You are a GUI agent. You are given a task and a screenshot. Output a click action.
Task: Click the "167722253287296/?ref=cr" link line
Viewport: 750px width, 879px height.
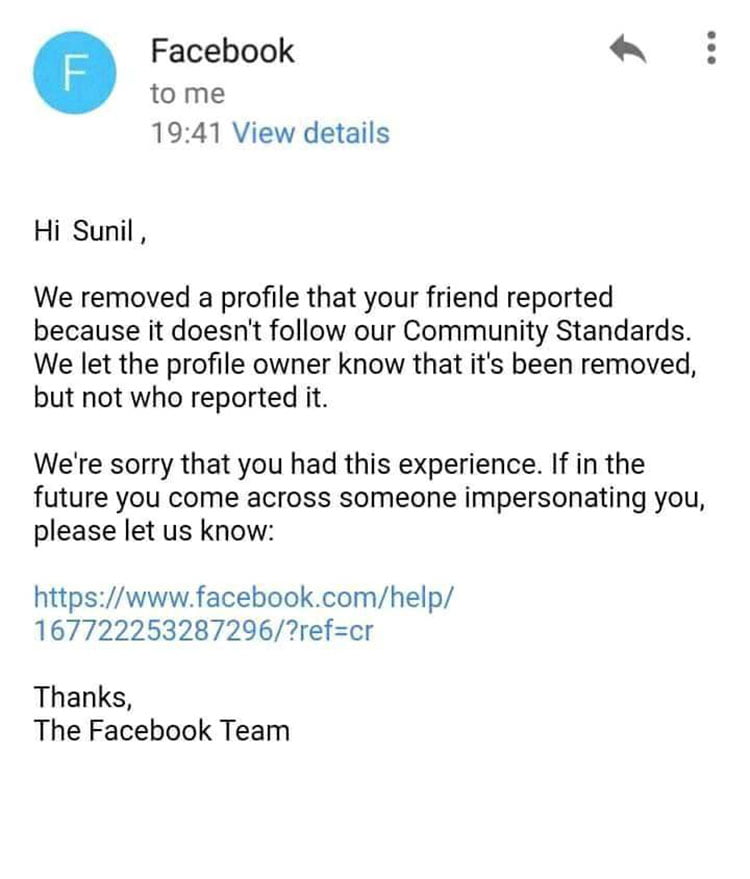[x=204, y=631]
